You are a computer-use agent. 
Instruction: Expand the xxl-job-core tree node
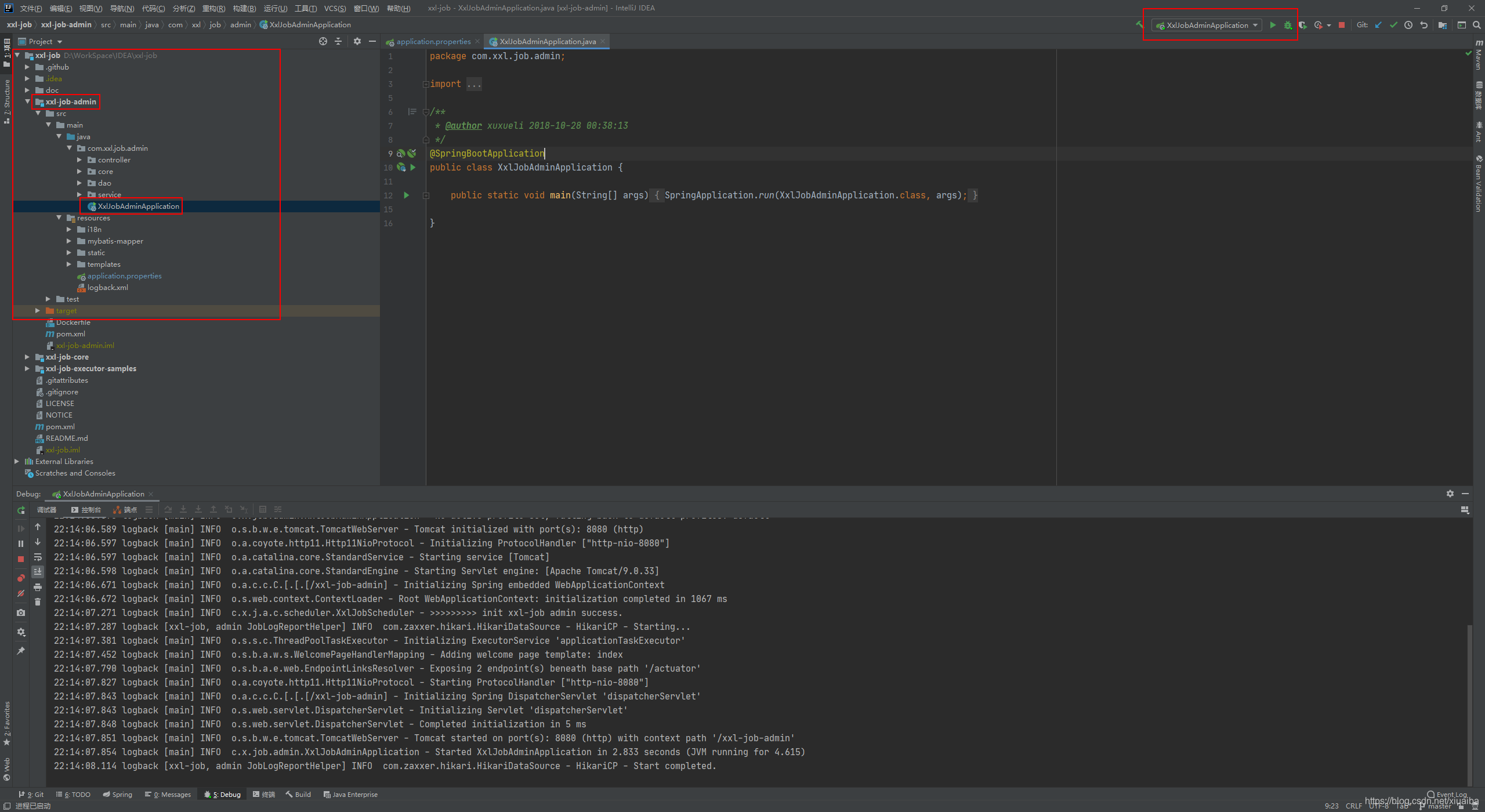tap(27, 357)
